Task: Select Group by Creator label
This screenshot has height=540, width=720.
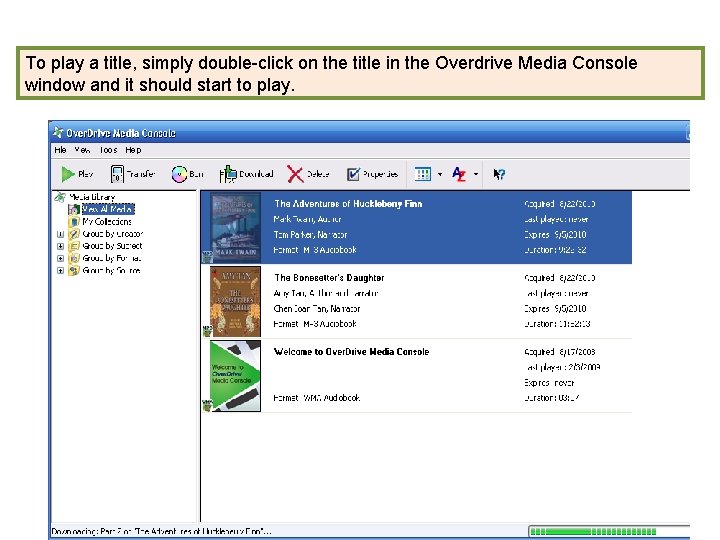Action: [112, 234]
